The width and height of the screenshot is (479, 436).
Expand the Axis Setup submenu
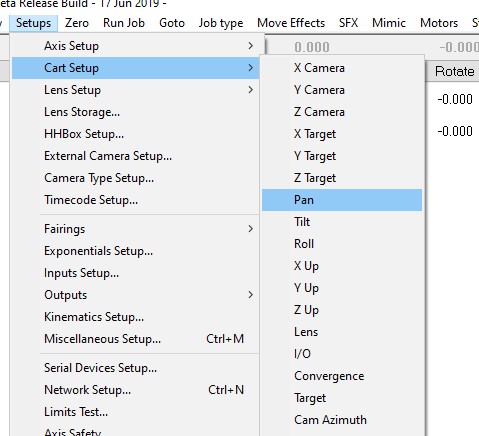[x=135, y=46]
